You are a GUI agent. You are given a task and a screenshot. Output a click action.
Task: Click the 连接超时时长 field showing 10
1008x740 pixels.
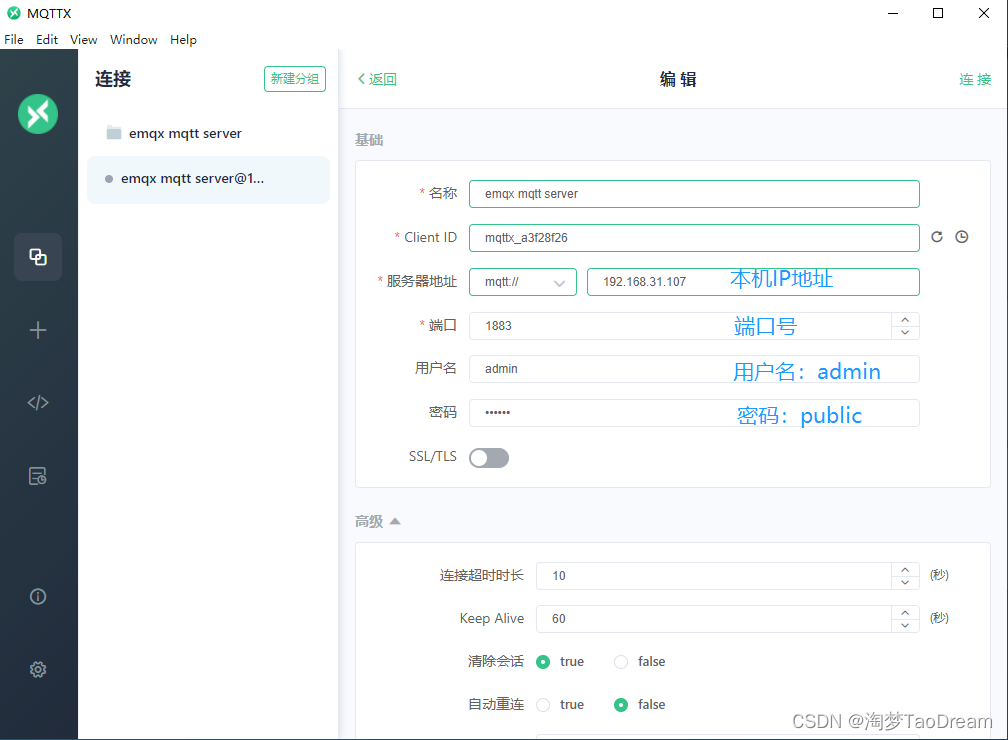tap(714, 576)
